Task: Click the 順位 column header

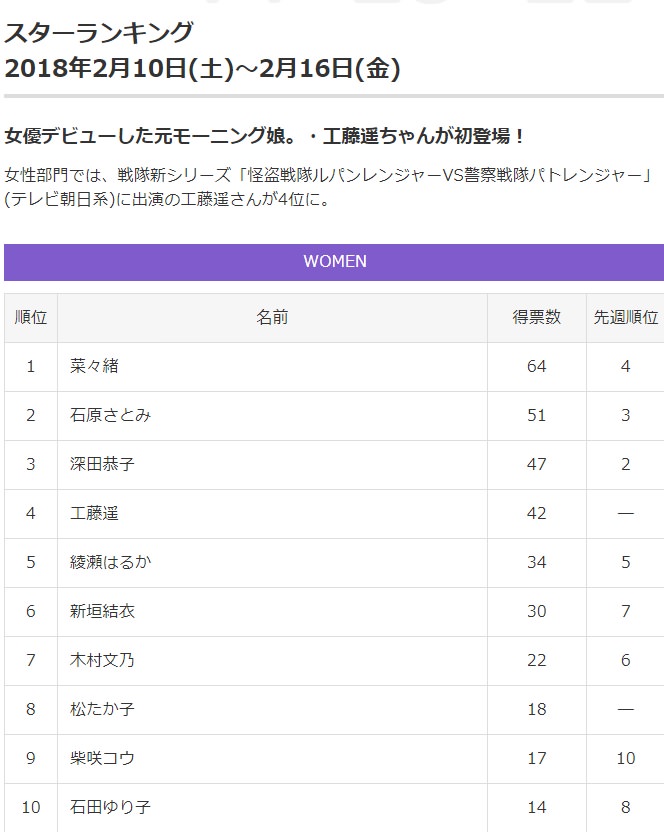Action: 31,318
